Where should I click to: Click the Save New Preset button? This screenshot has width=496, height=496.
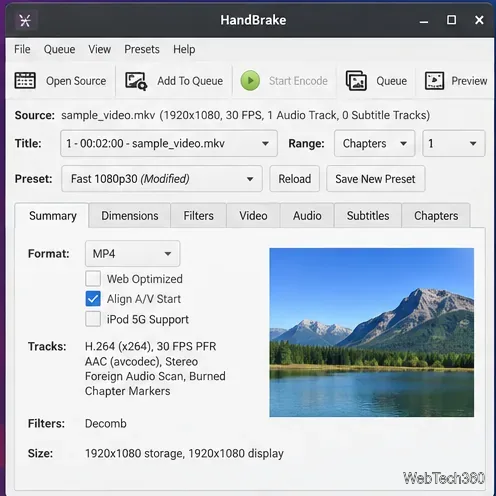[375, 179]
